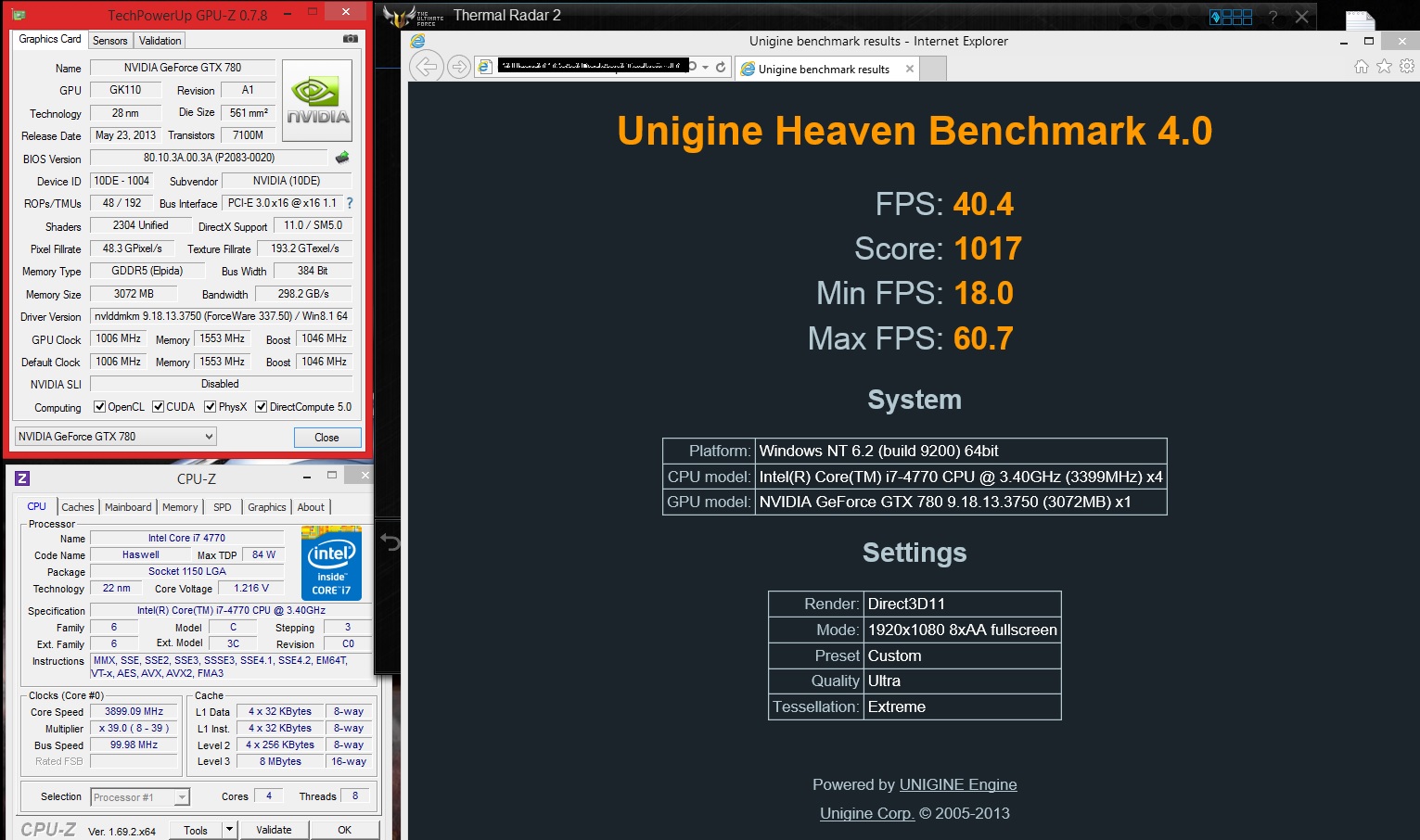Click the refresh icon in the address bar
The image size is (1420, 840).
click(x=721, y=67)
